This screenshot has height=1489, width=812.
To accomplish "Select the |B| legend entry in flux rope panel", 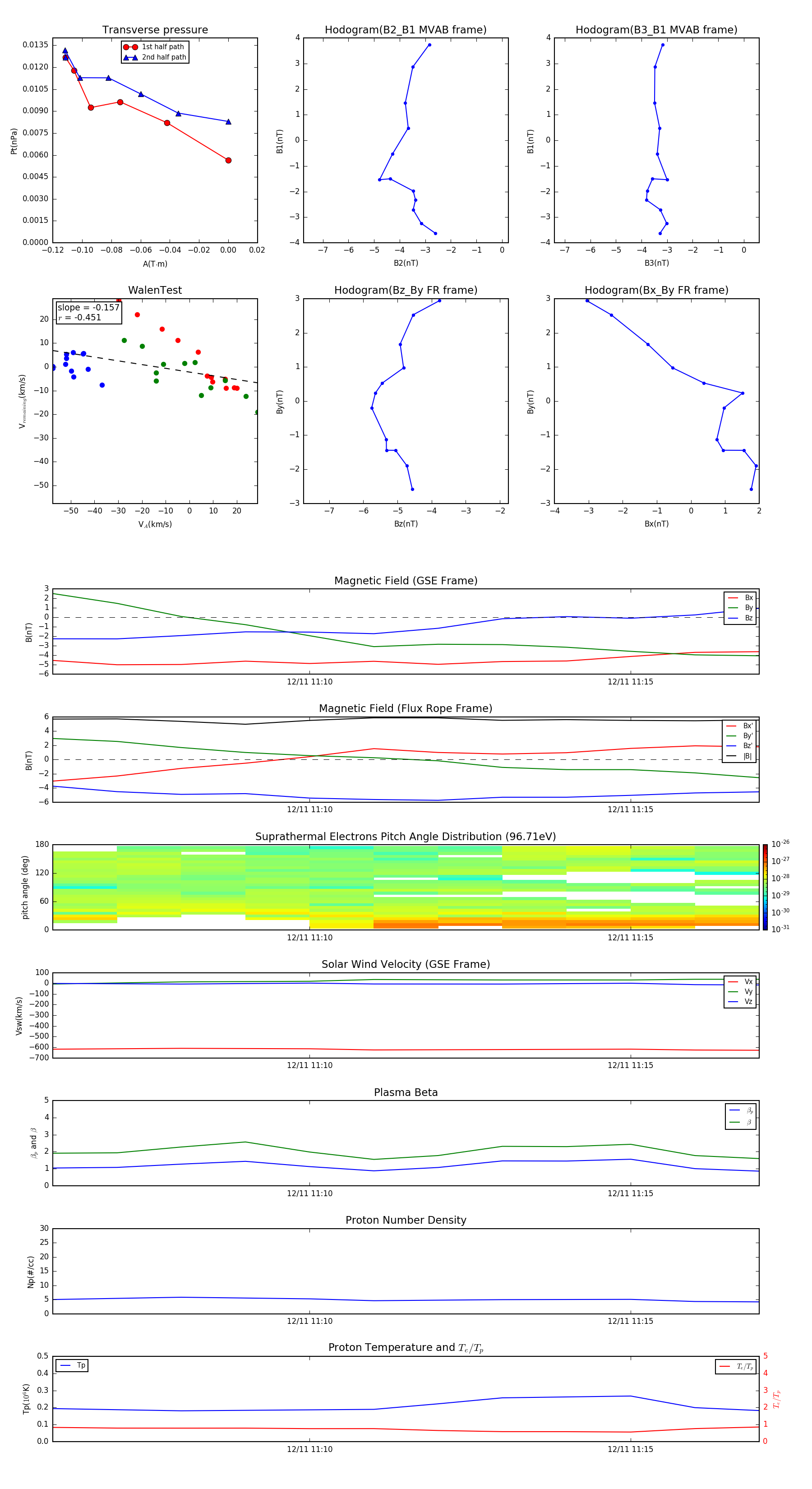I will click(739, 756).
